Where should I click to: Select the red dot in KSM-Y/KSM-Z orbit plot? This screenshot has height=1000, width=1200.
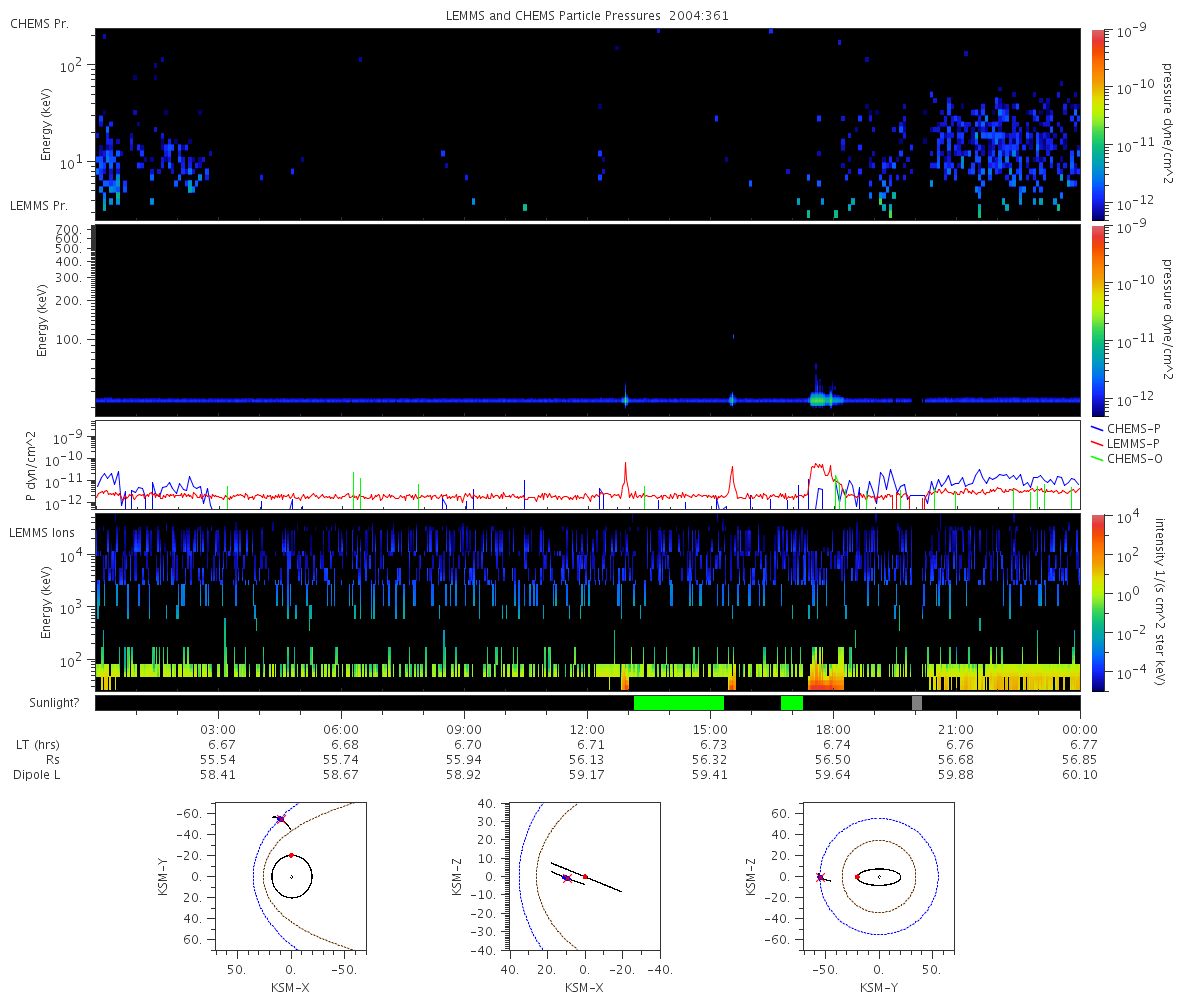point(857,877)
